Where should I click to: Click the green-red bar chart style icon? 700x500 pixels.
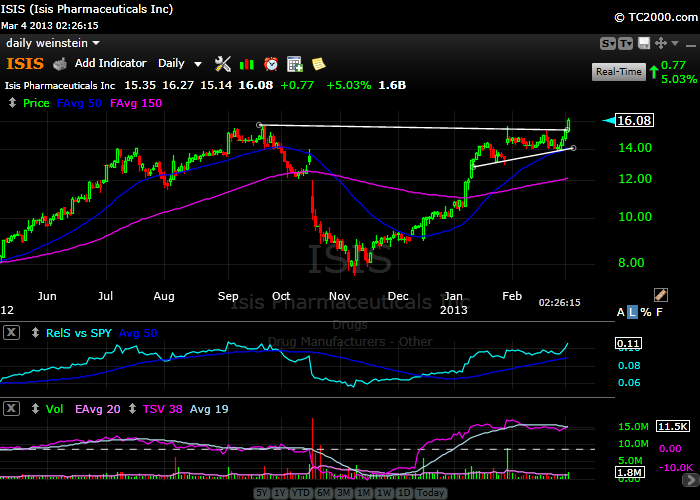tap(246, 64)
